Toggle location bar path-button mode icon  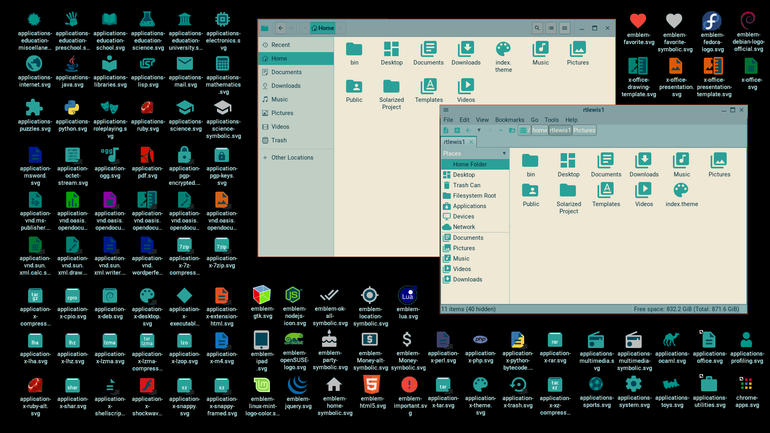click(523, 130)
